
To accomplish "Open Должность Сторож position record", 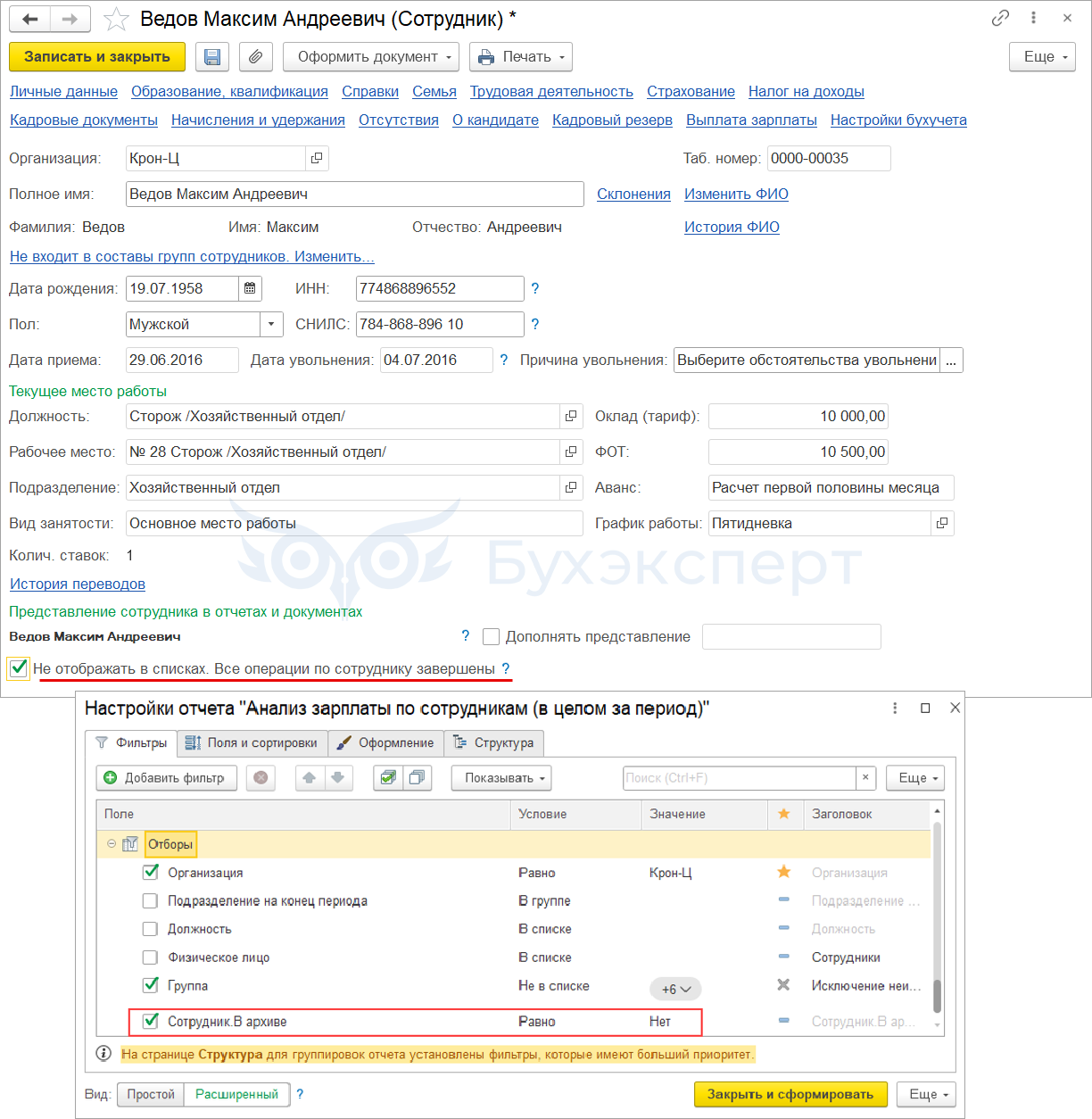I will [571, 417].
